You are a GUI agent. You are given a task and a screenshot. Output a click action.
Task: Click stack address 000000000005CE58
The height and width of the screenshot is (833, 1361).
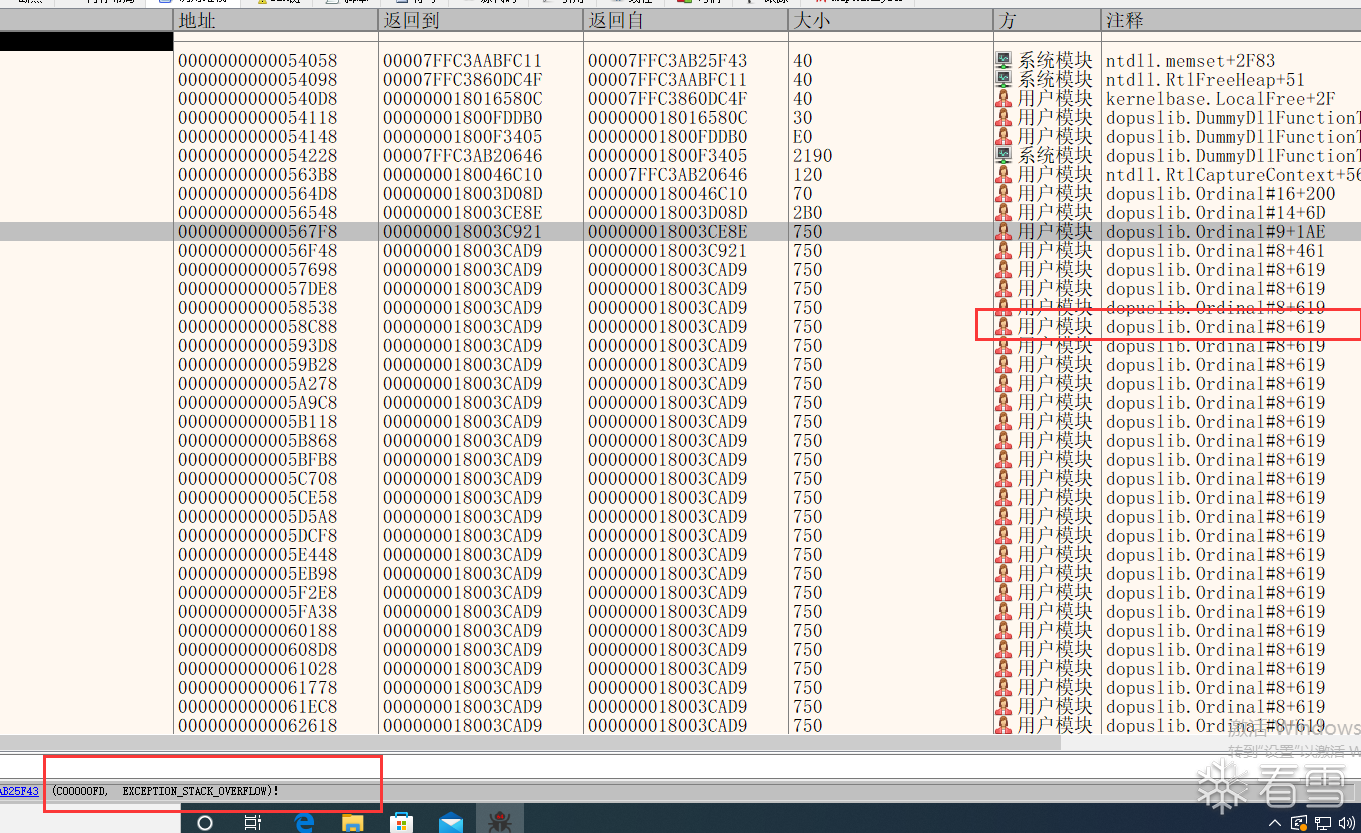tap(258, 498)
